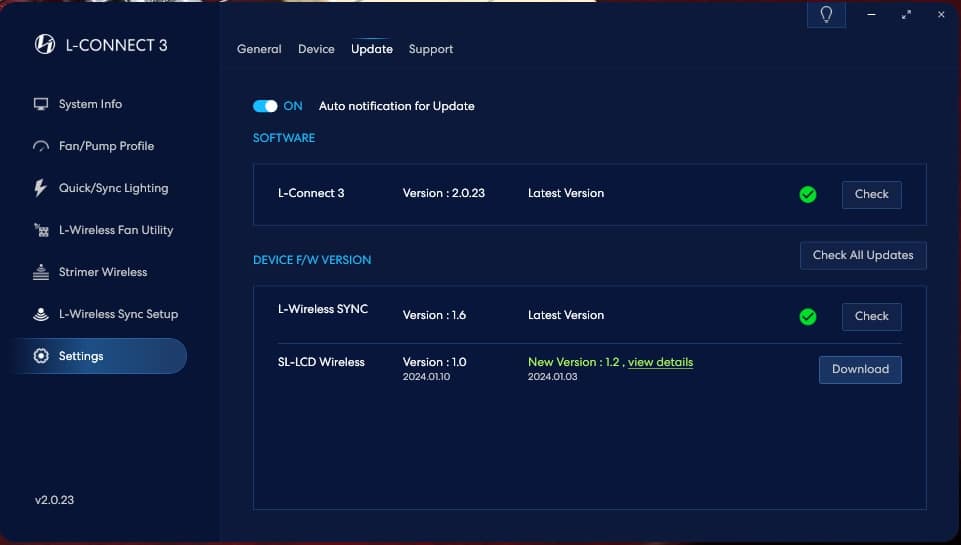
Task: Click the Quick/Sync Lighting bolt icon
Action: coord(41,188)
